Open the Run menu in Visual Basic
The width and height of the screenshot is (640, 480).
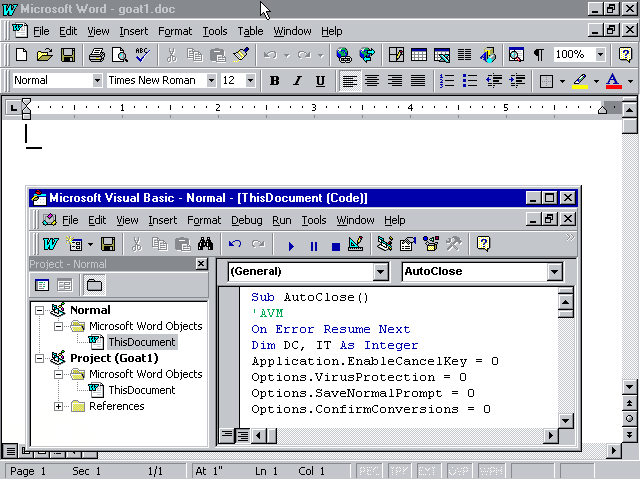click(x=282, y=220)
